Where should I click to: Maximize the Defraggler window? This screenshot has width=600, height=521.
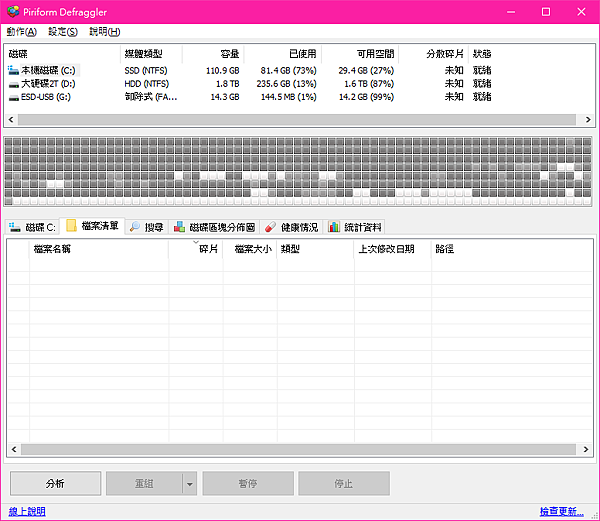[546, 12]
